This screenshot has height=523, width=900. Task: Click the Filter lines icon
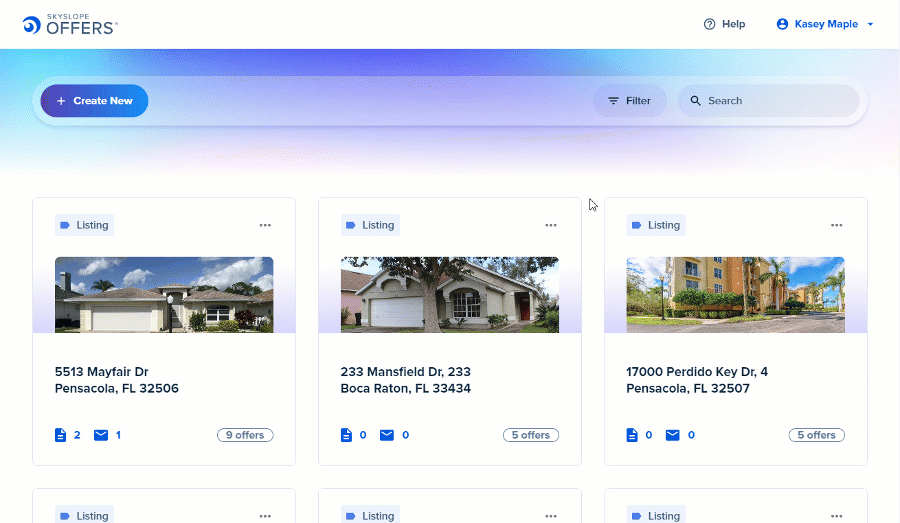pyautogui.click(x=613, y=100)
